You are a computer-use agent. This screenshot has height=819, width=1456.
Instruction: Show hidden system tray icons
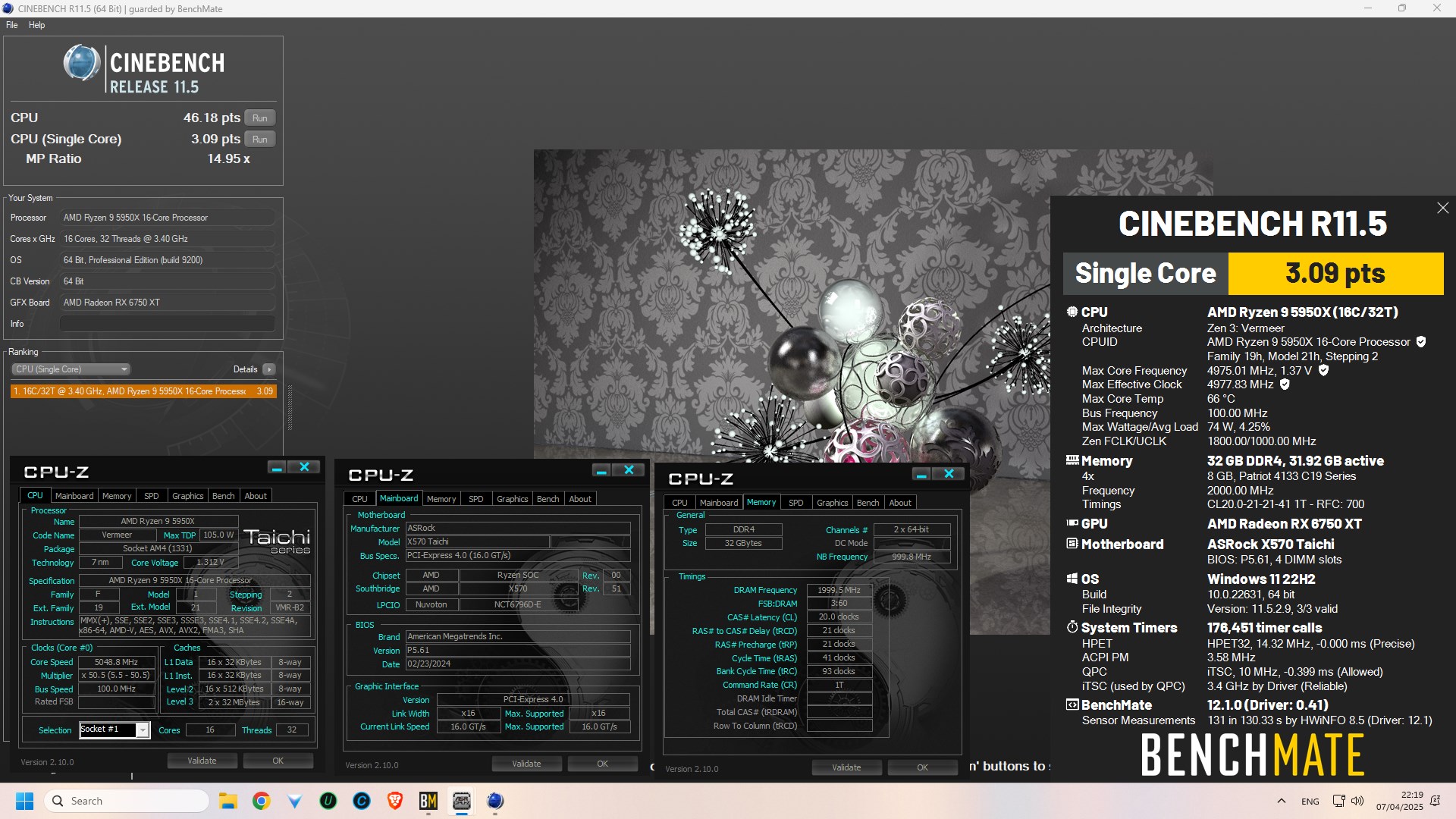click(1281, 801)
